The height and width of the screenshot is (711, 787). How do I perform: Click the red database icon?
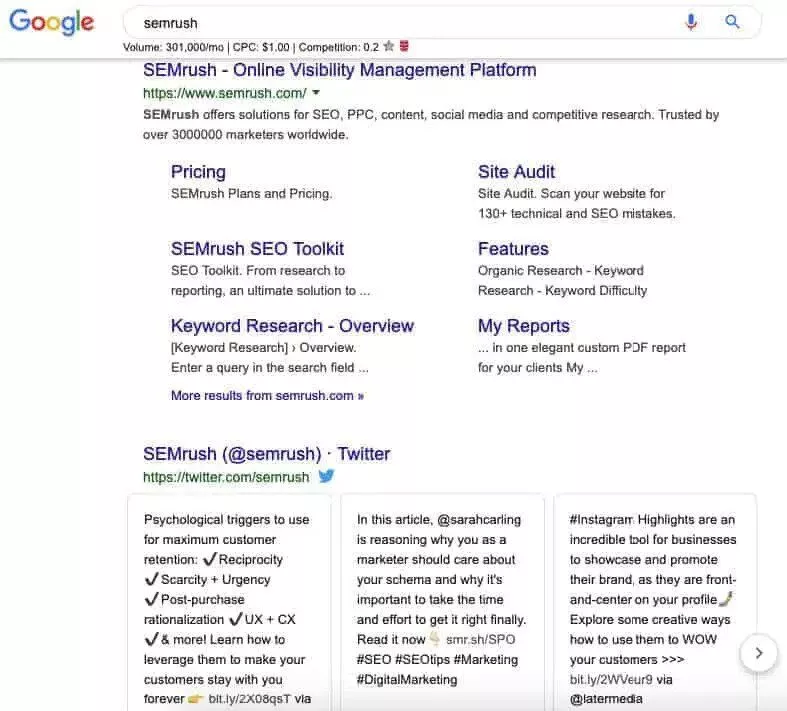[404, 47]
